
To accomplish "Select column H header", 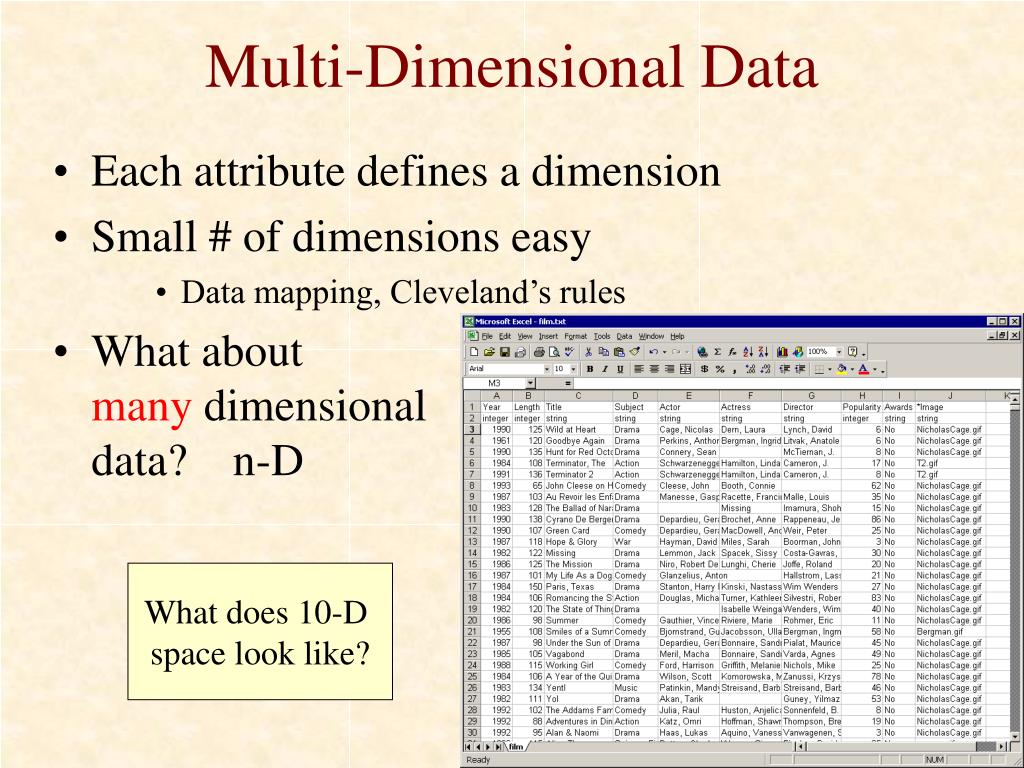I will (x=862, y=396).
